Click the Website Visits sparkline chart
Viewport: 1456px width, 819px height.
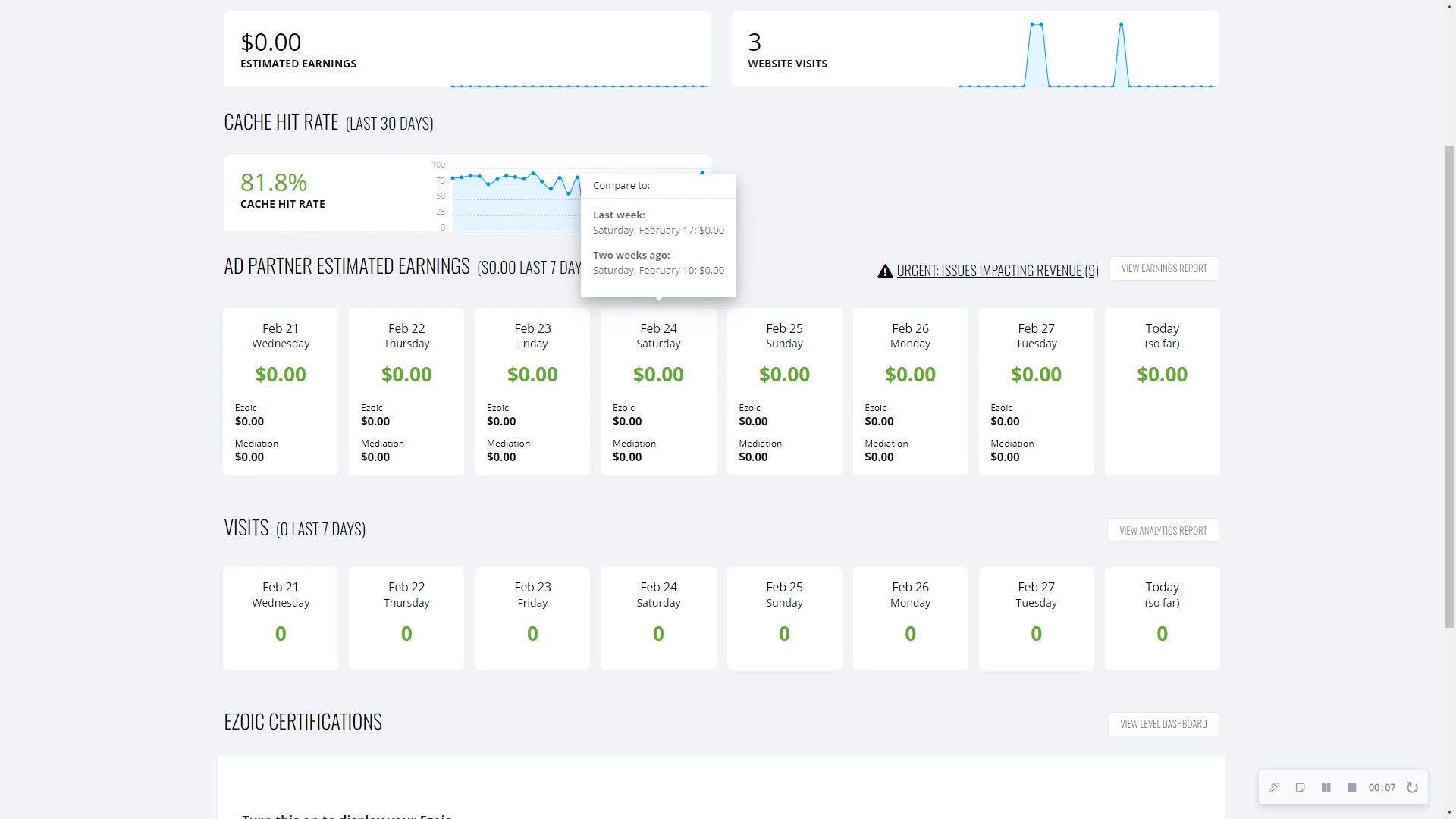coord(1086,57)
